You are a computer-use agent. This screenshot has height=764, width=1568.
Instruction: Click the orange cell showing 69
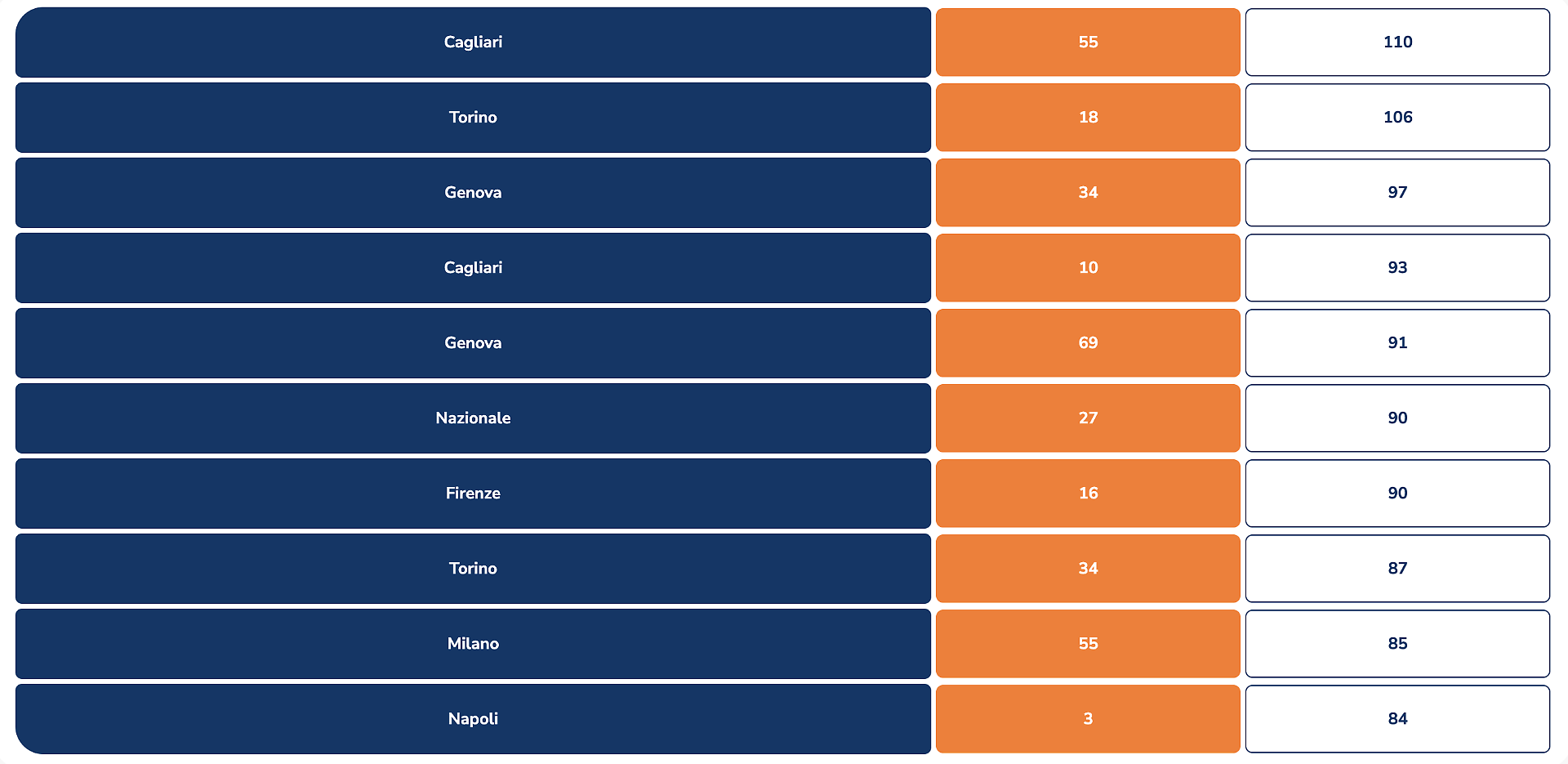pos(1088,343)
